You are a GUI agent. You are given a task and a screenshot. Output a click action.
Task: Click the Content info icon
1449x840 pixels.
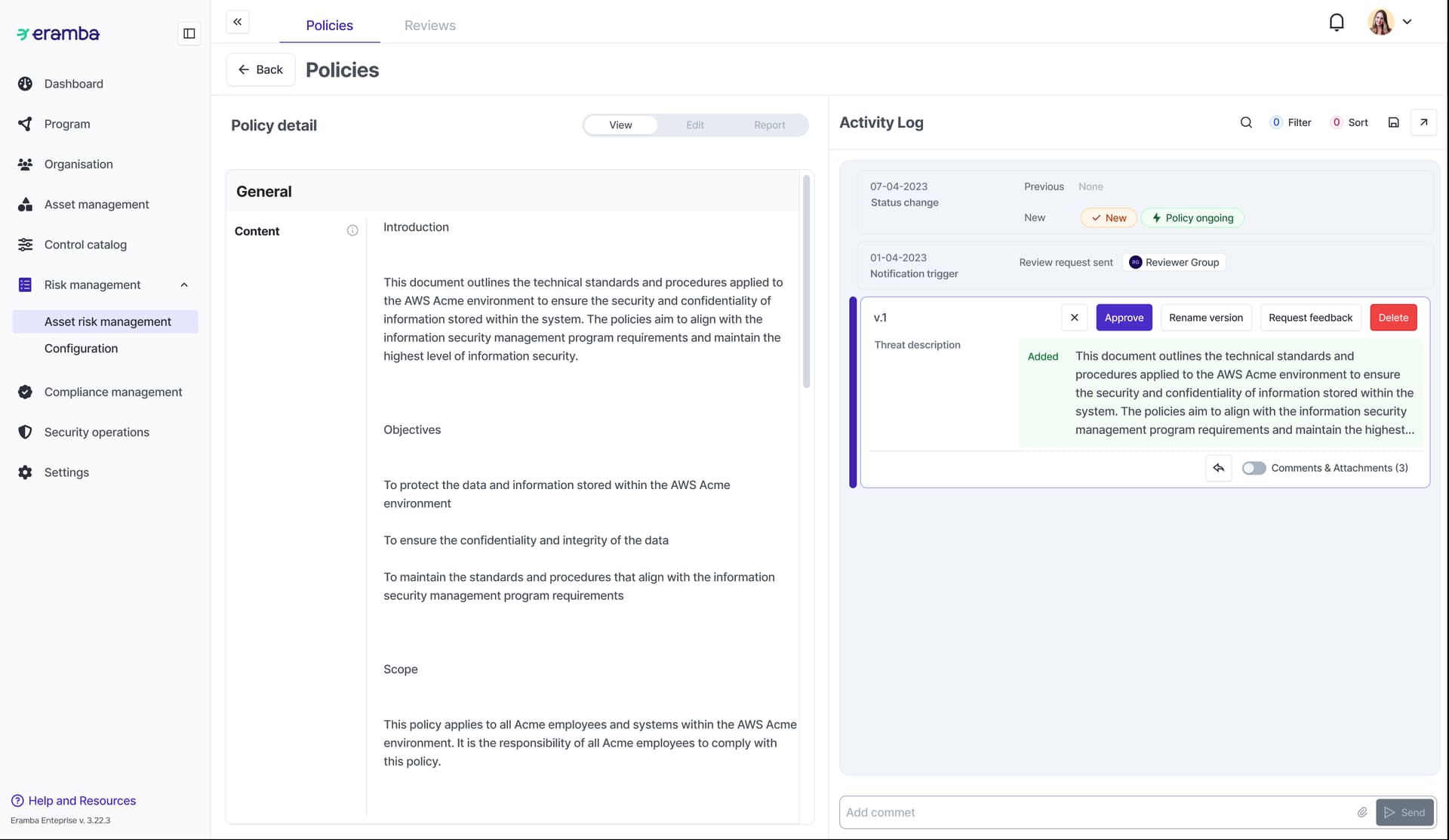[x=352, y=231]
